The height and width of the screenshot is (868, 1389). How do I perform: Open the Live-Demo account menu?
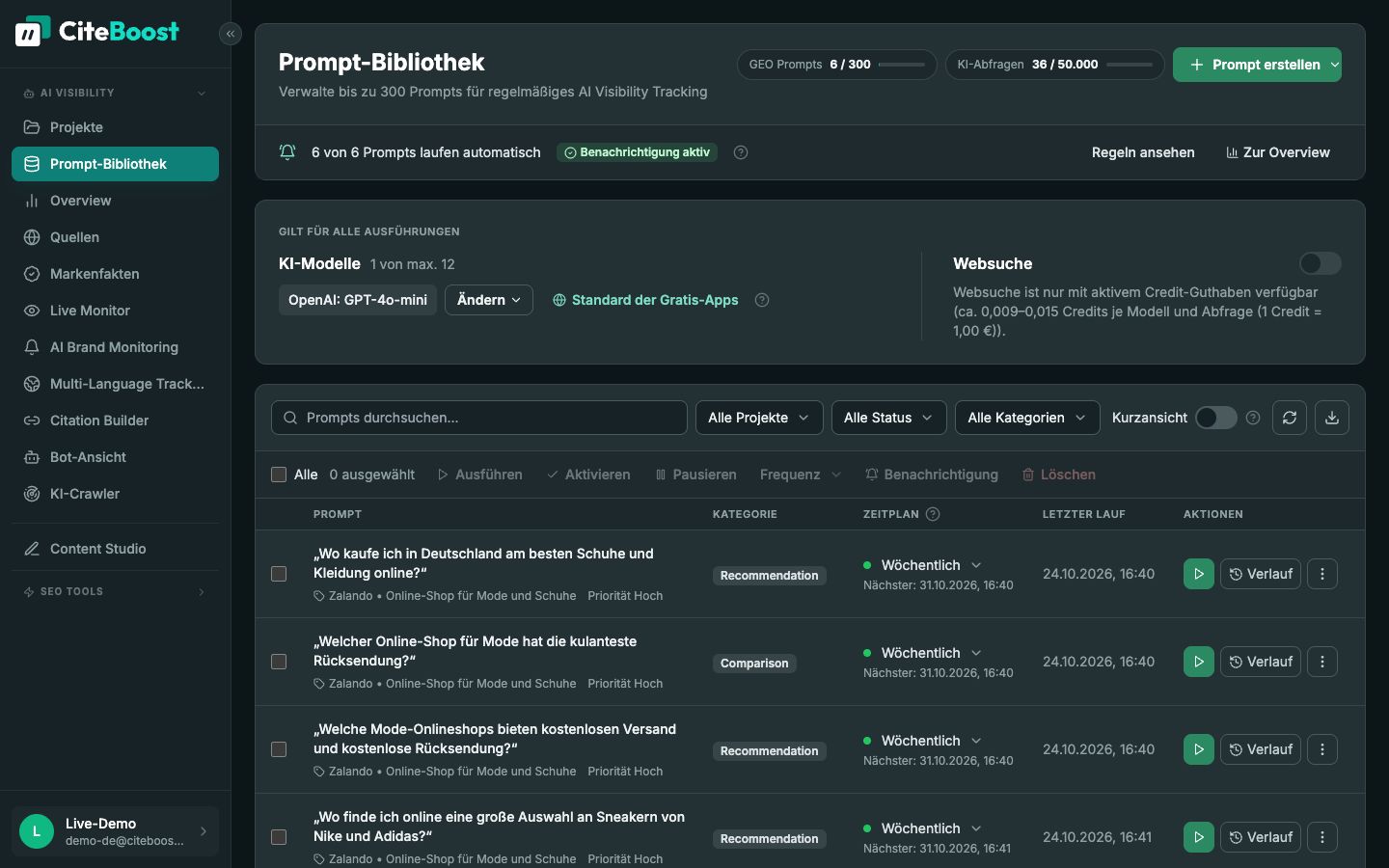pos(115,831)
